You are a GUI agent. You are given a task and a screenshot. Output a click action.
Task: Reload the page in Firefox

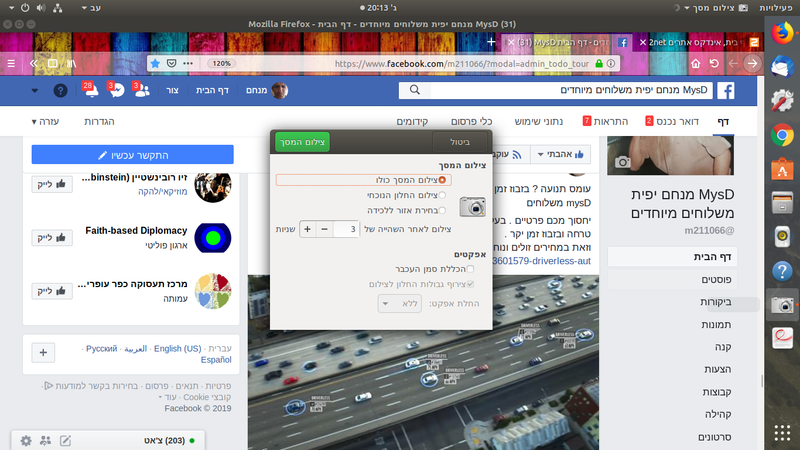(x=714, y=63)
